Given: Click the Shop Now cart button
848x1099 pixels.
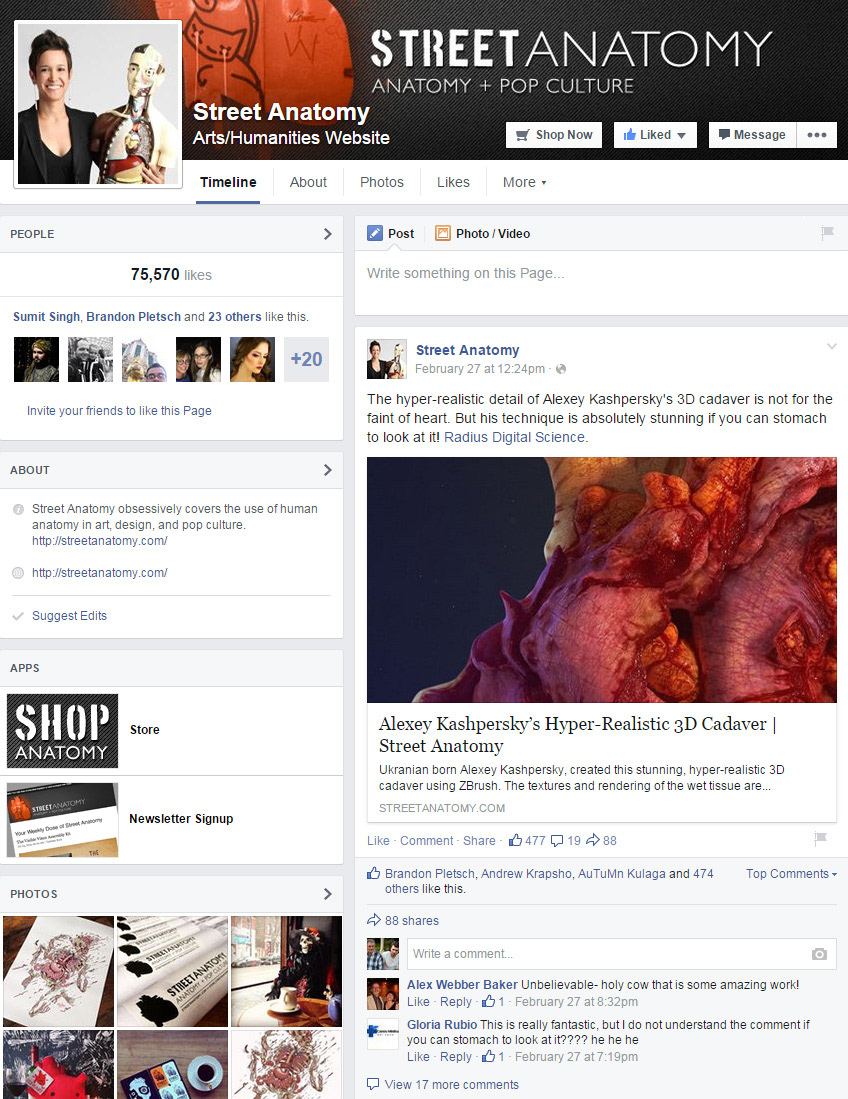Looking at the screenshot, I should tap(554, 135).
